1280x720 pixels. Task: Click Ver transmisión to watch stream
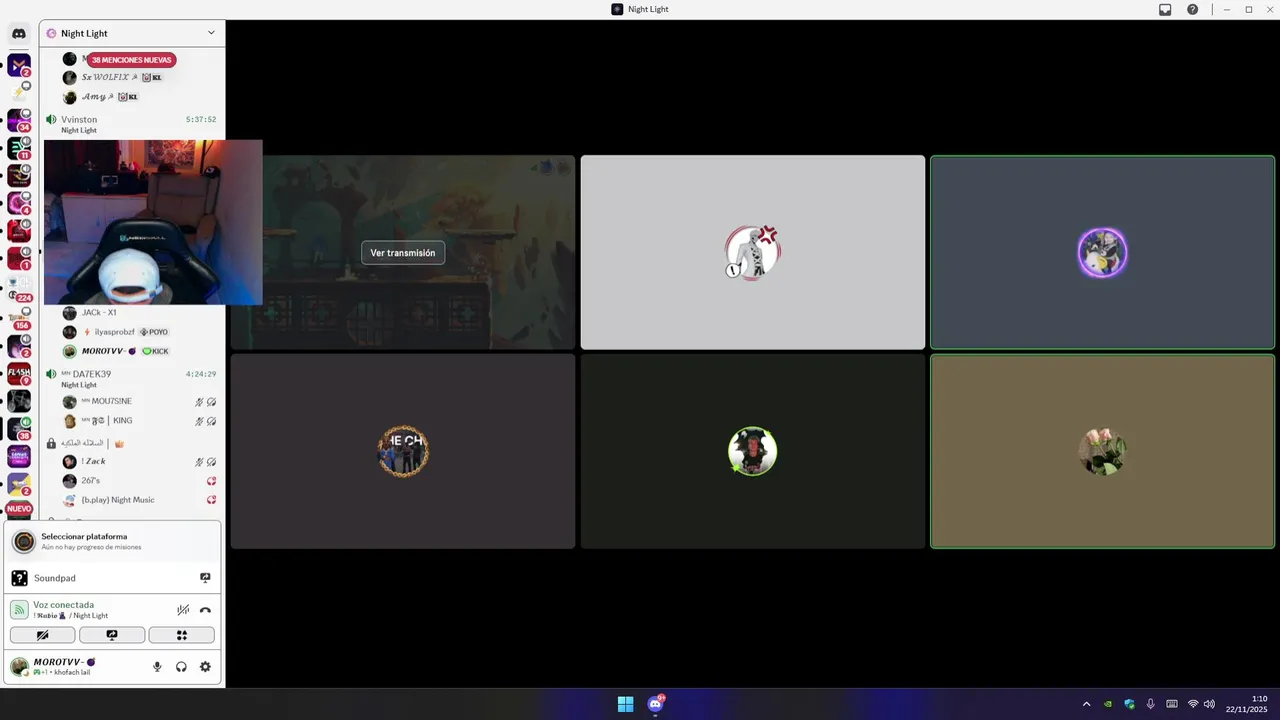(x=403, y=253)
